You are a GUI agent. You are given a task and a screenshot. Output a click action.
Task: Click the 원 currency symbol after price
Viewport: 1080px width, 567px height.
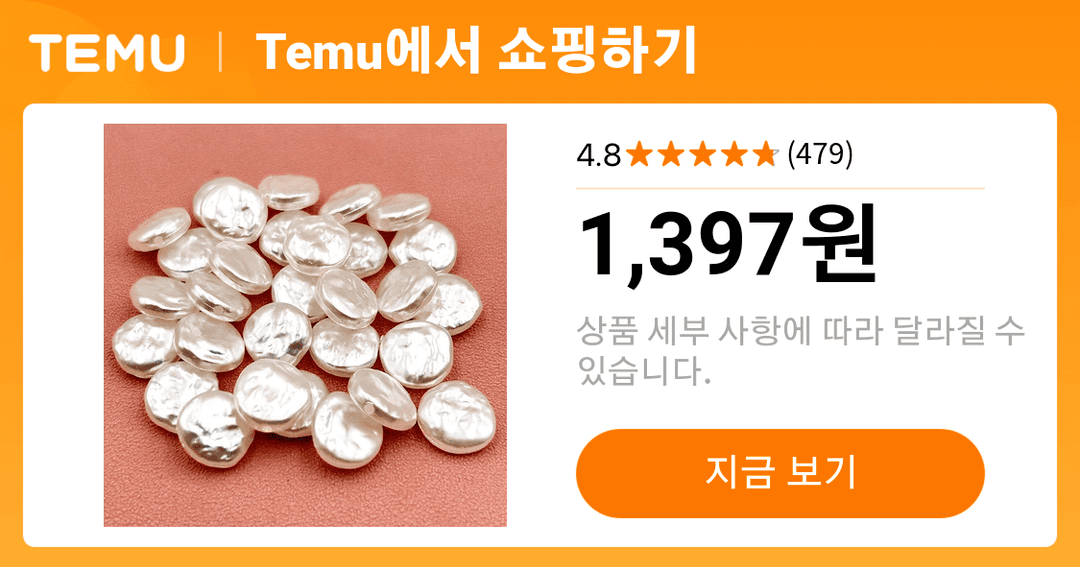(839, 245)
